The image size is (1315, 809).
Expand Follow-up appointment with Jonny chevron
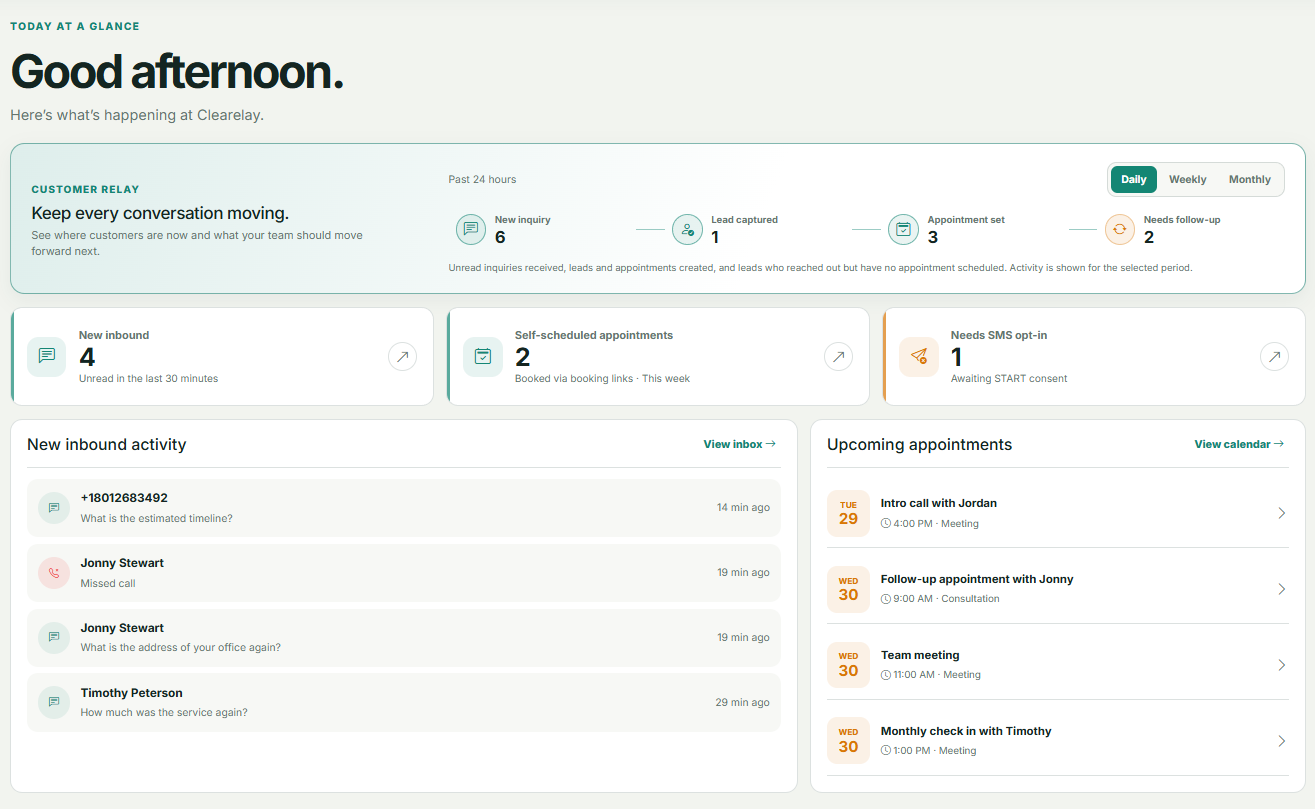(1281, 589)
